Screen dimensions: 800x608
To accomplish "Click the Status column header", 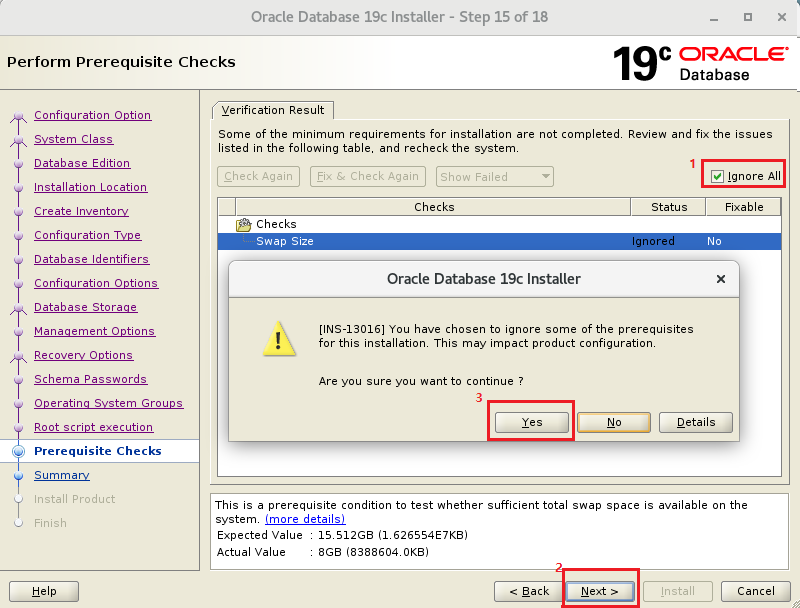I will tap(669, 207).
